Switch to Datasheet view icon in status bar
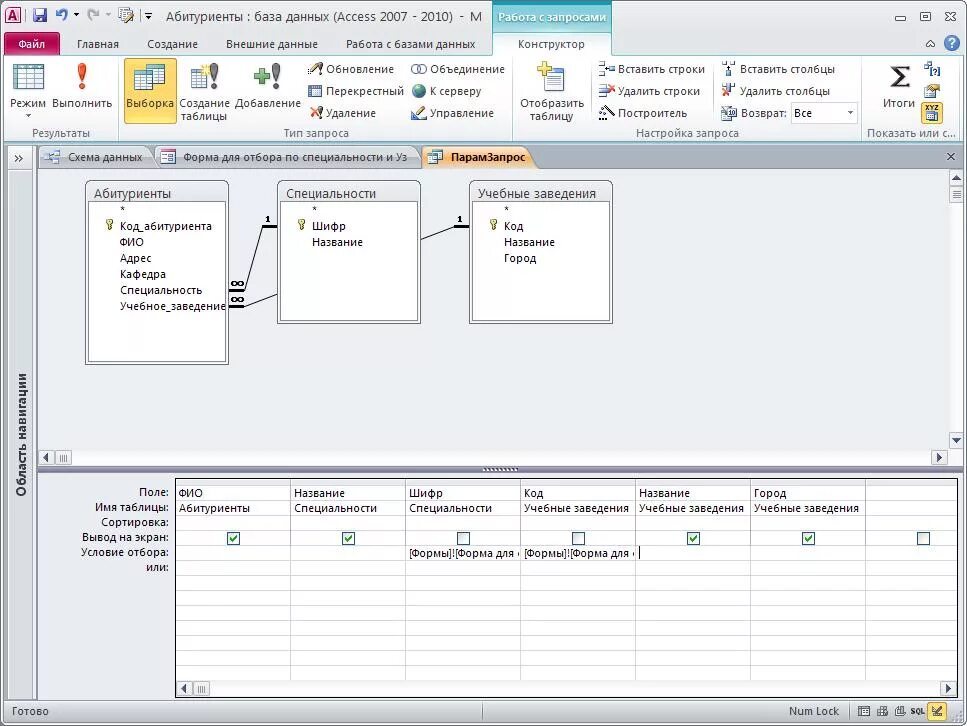967x726 pixels. (864, 711)
